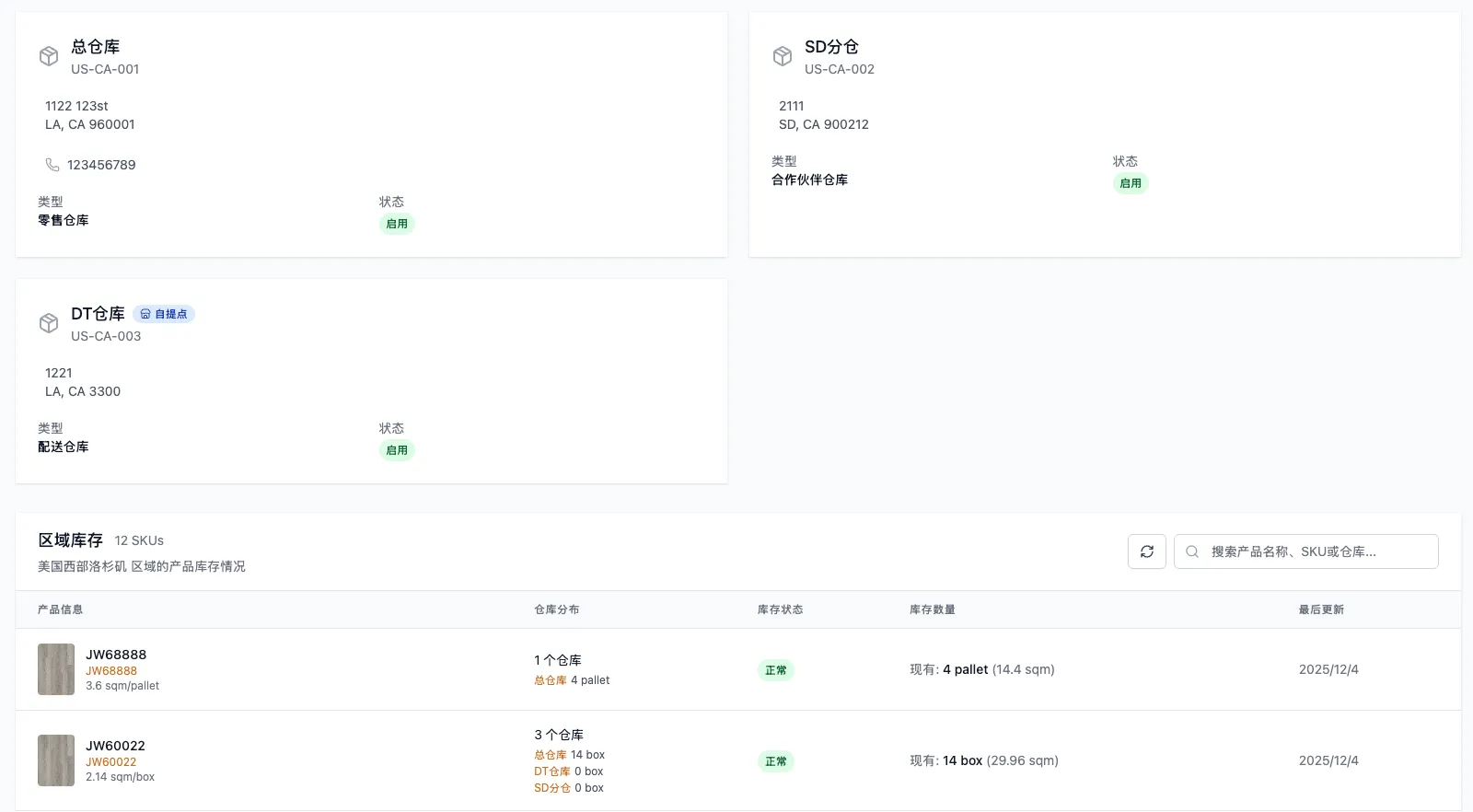Viewport: 1473px width, 812px height.
Task: Focus the product name/SKU search field
Action: tap(1305, 551)
